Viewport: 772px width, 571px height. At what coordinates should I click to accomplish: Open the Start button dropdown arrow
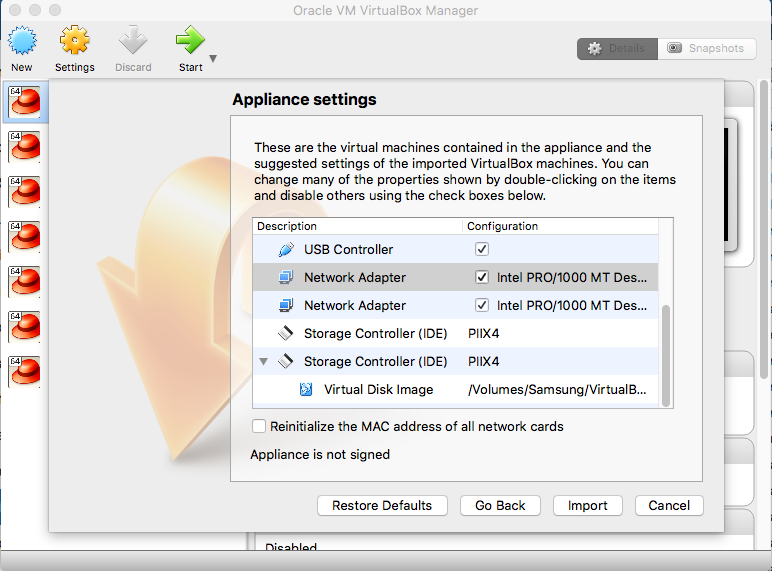[x=213, y=59]
